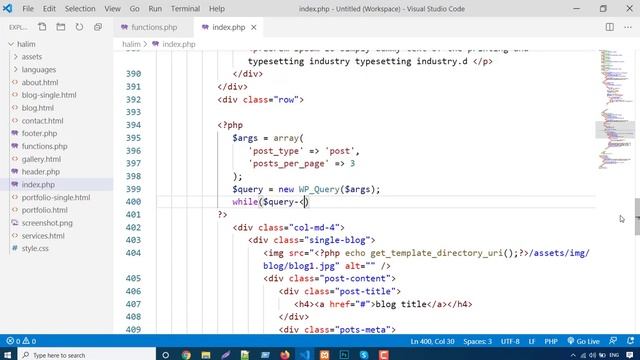Open screenshot.png in Explorer
Viewport: 640px width, 360px height.
47,223
